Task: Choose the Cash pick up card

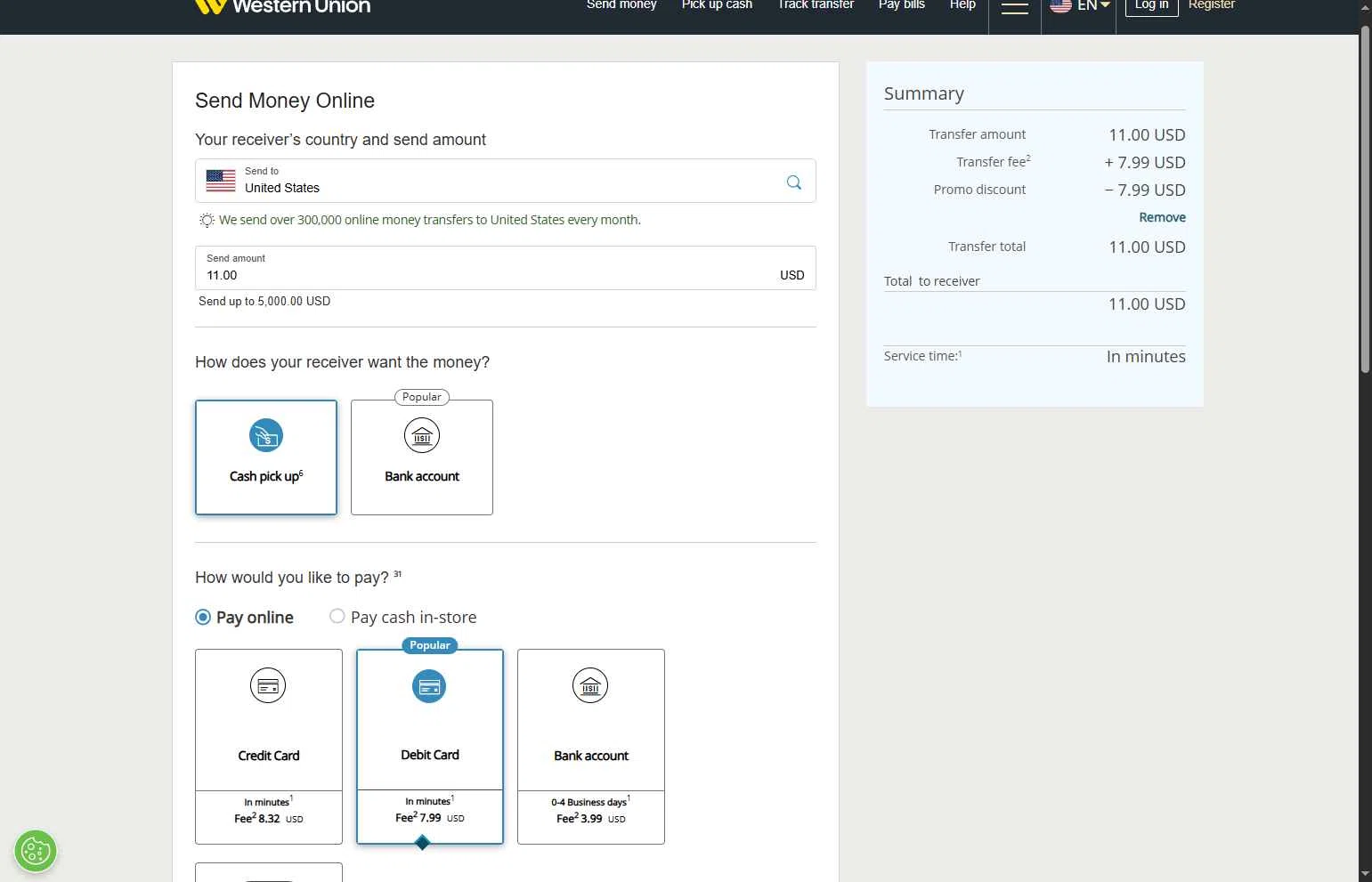Action: click(x=266, y=457)
